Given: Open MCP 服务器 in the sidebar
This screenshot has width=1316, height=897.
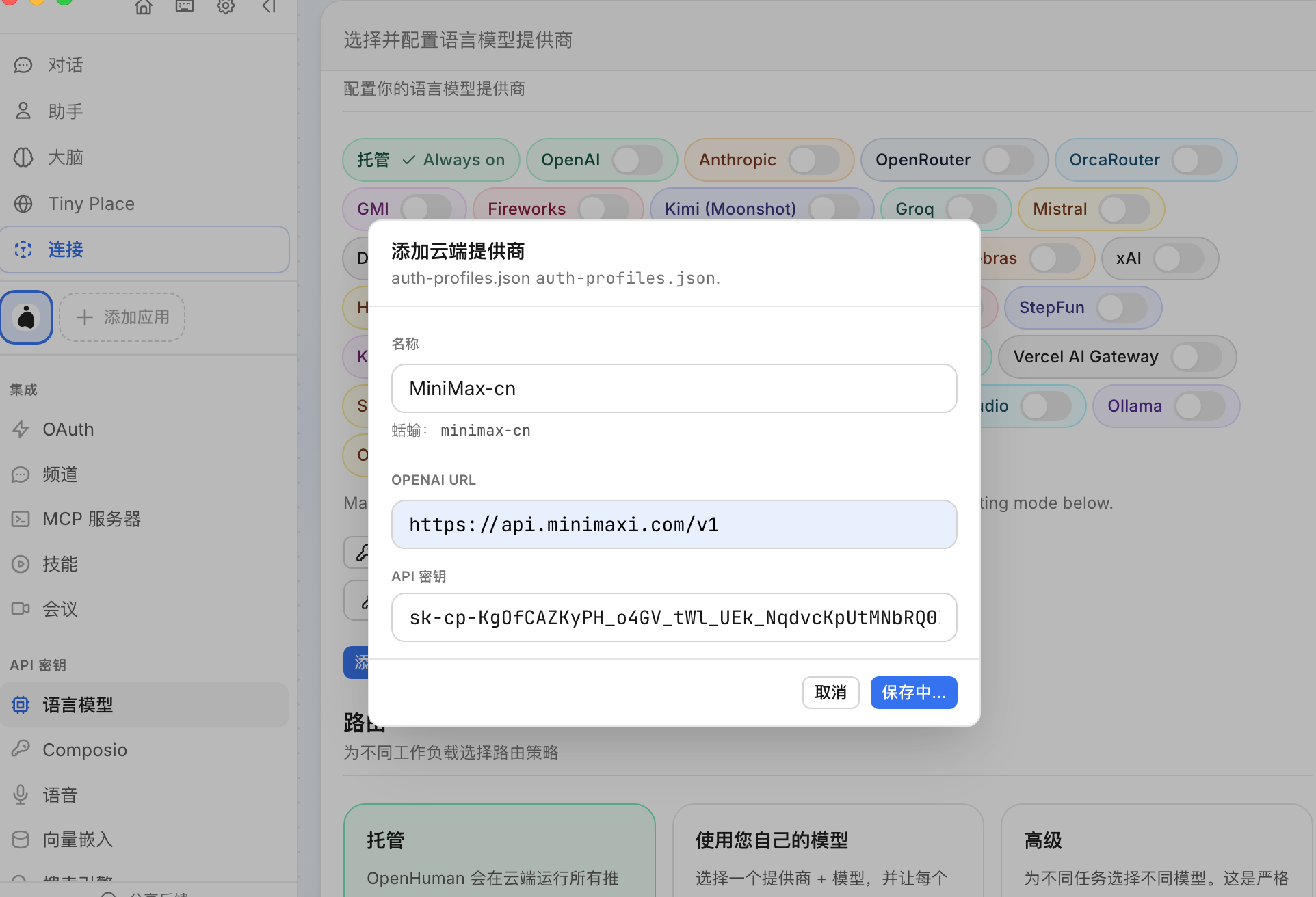Looking at the screenshot, I should pos(145,519).
